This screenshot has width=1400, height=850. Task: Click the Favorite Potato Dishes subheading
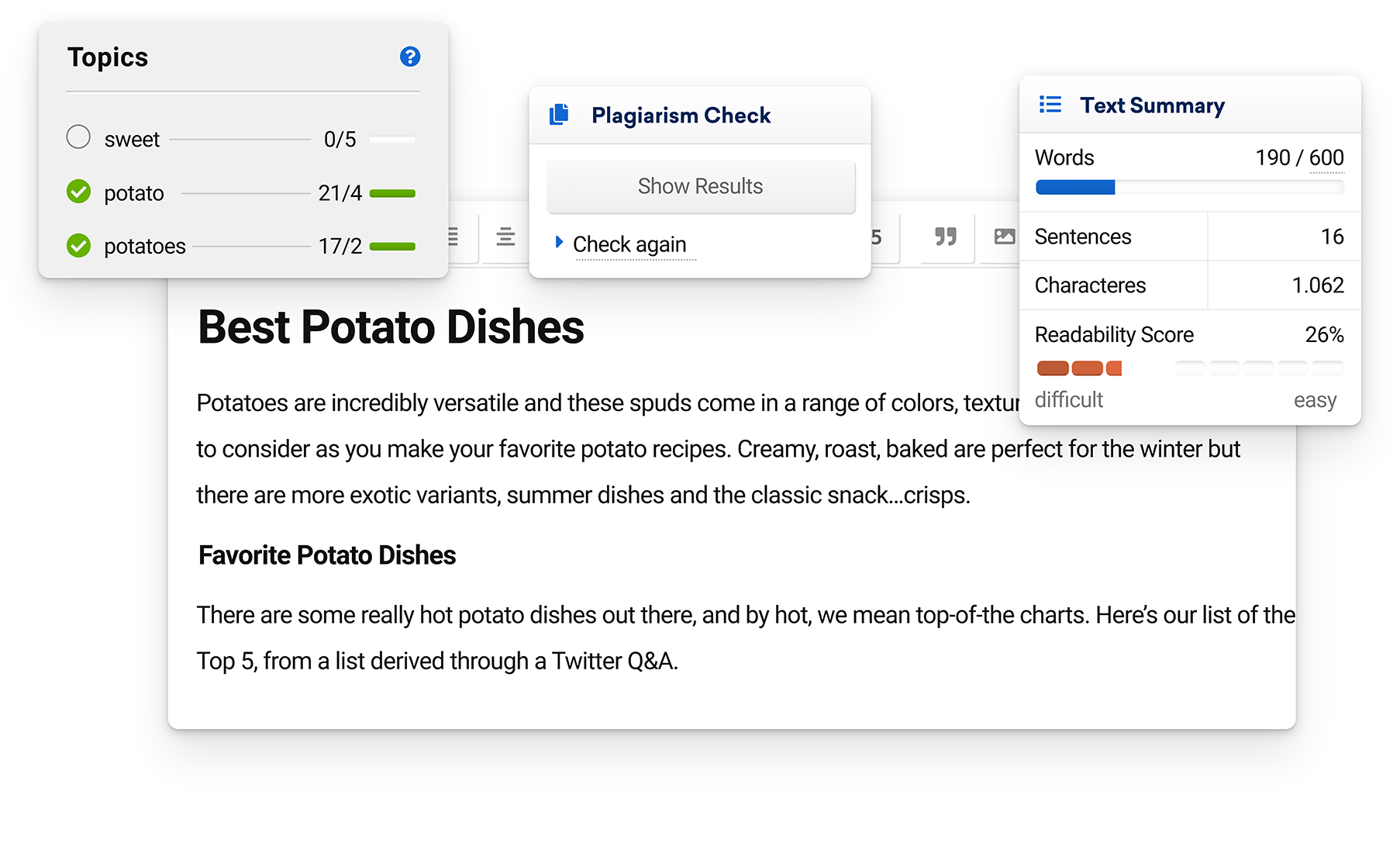click(x=327, y=555)
